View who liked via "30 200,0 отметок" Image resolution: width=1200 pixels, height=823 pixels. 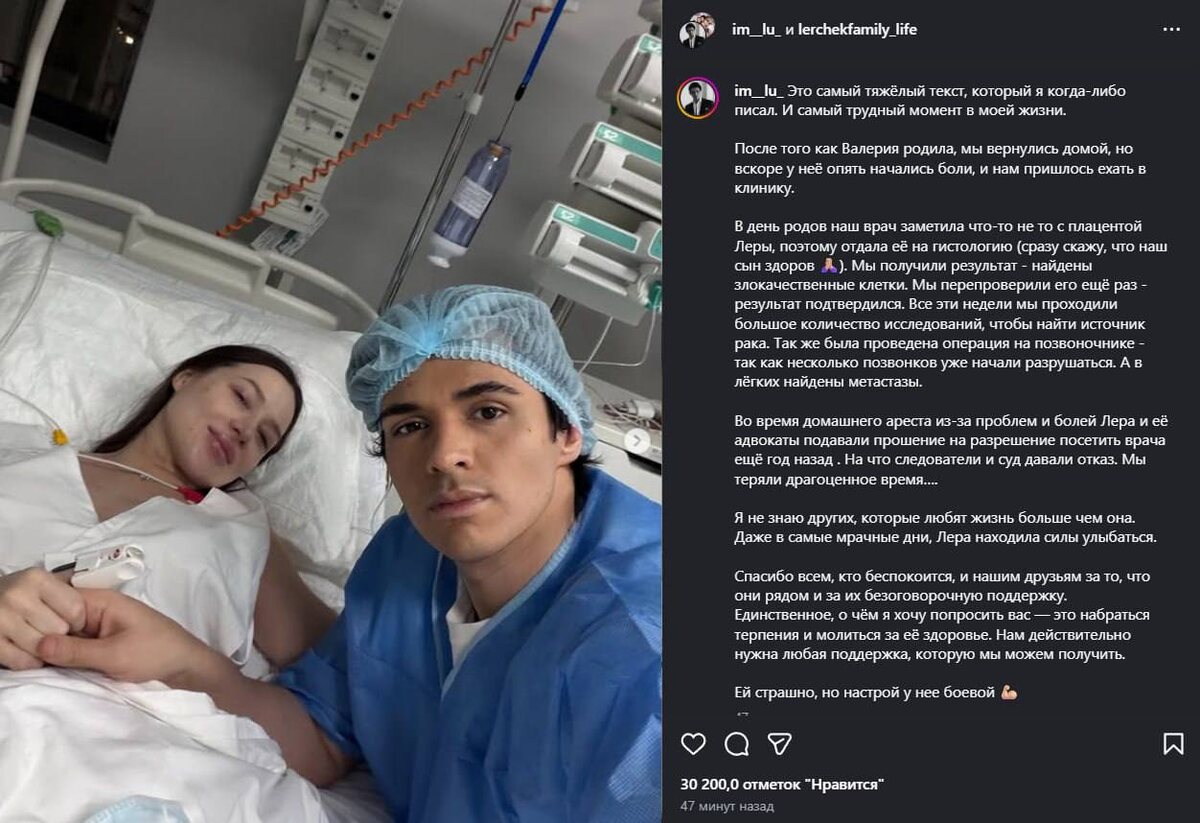(x=782, y=785)
